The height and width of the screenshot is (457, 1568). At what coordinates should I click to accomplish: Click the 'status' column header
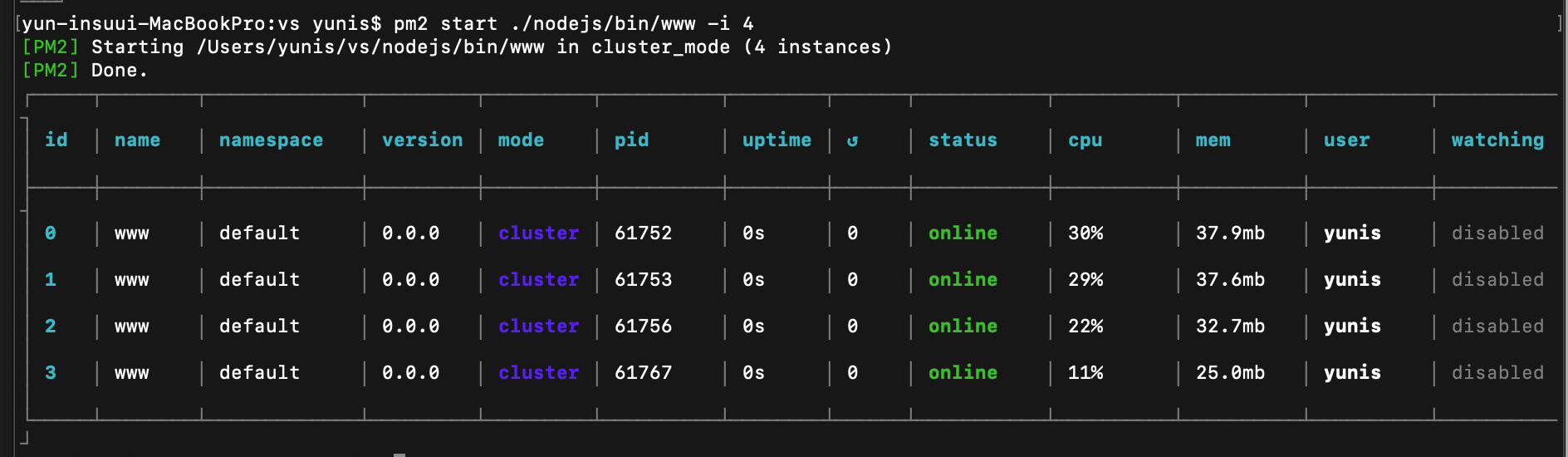(963, 140)
